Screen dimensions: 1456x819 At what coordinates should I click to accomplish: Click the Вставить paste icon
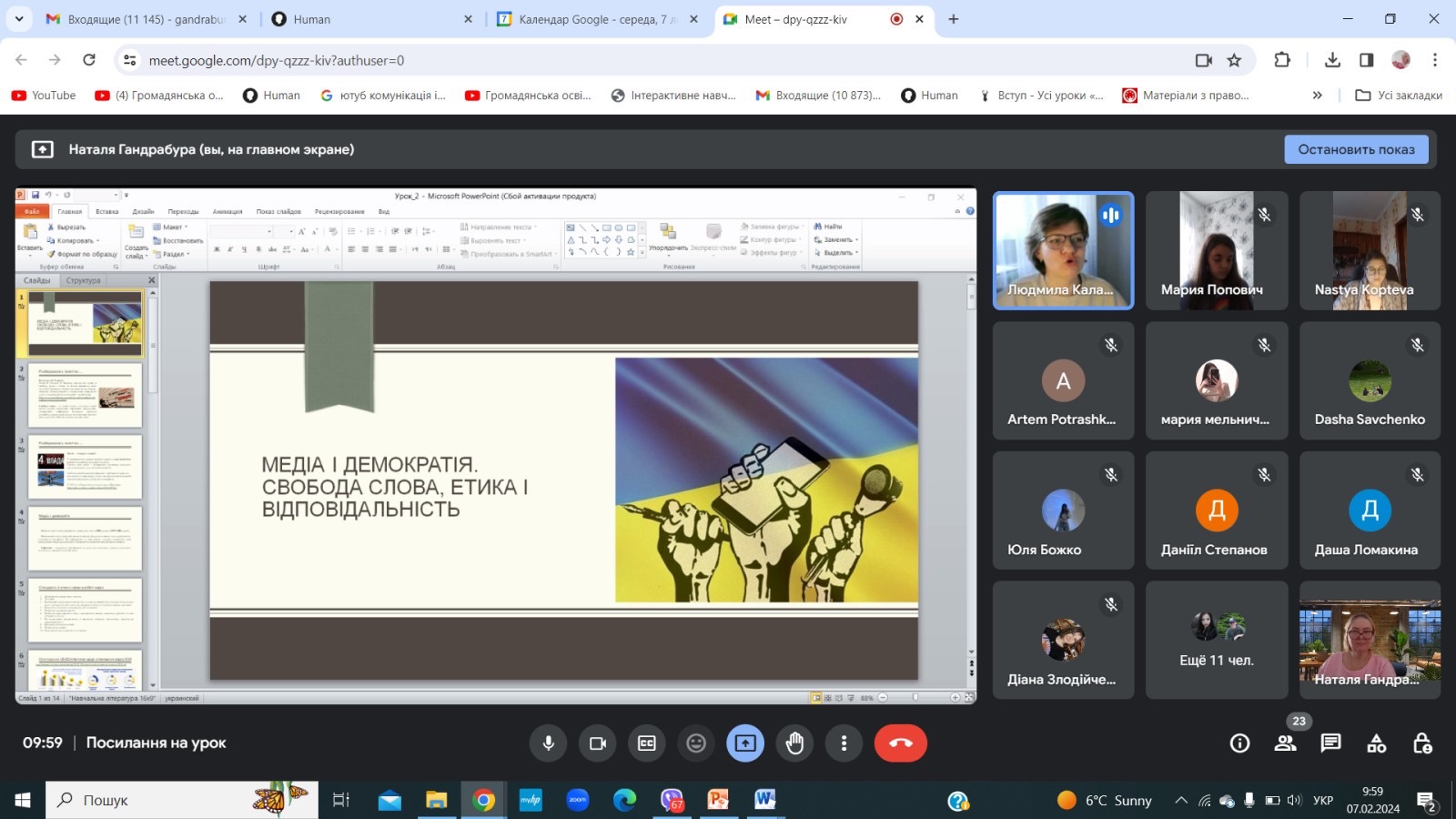tap(30, 231)
